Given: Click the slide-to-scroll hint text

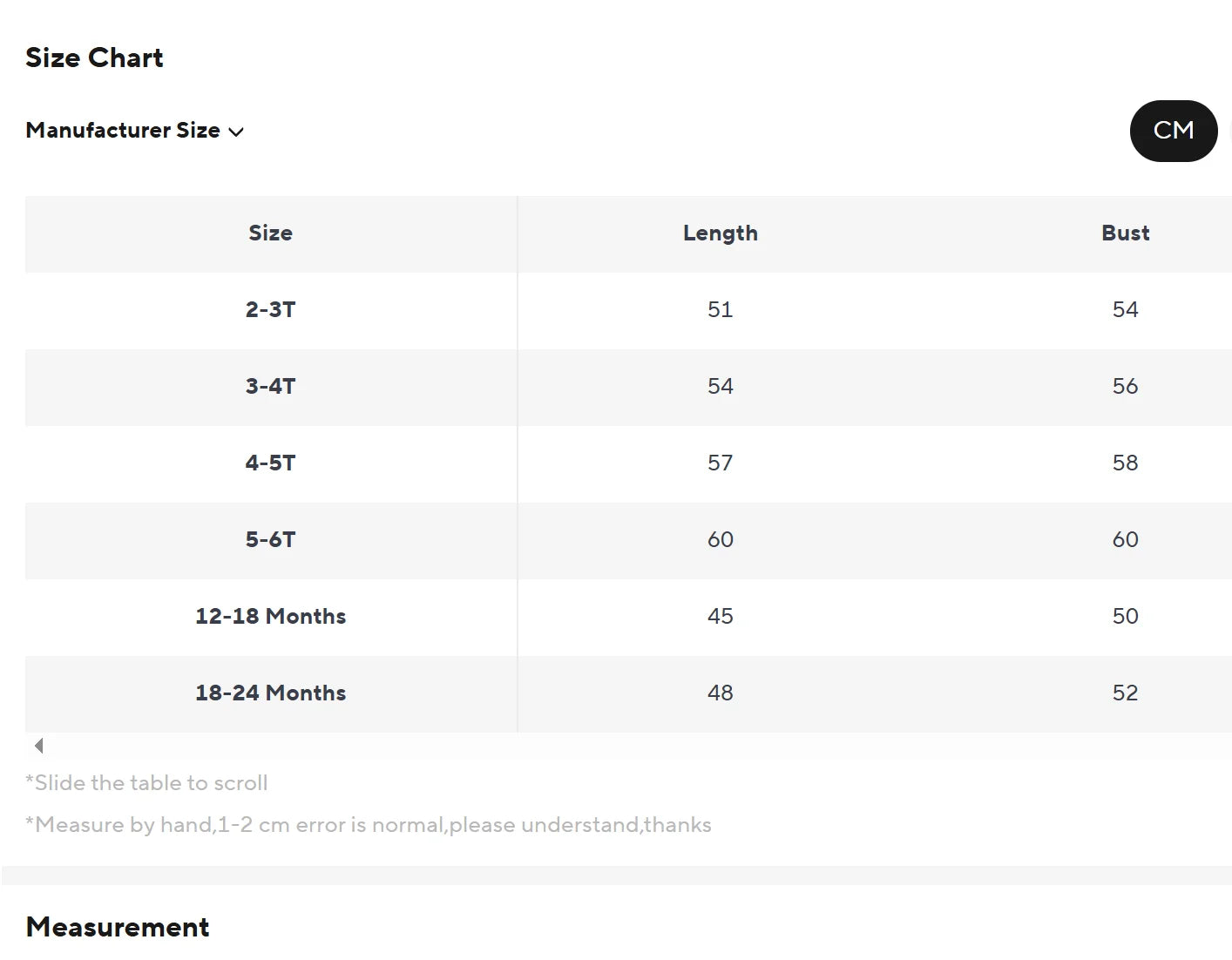Looking at the screenshot, I should 146,783.
